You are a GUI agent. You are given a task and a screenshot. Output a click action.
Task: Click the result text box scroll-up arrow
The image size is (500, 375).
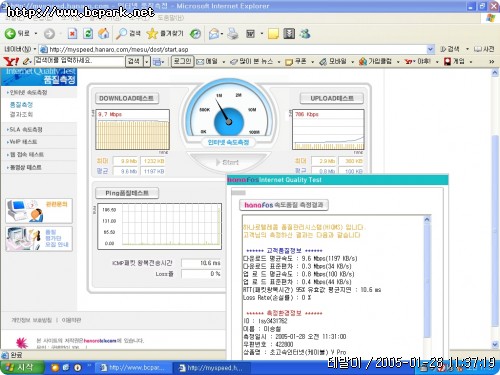tap(427, 220)
